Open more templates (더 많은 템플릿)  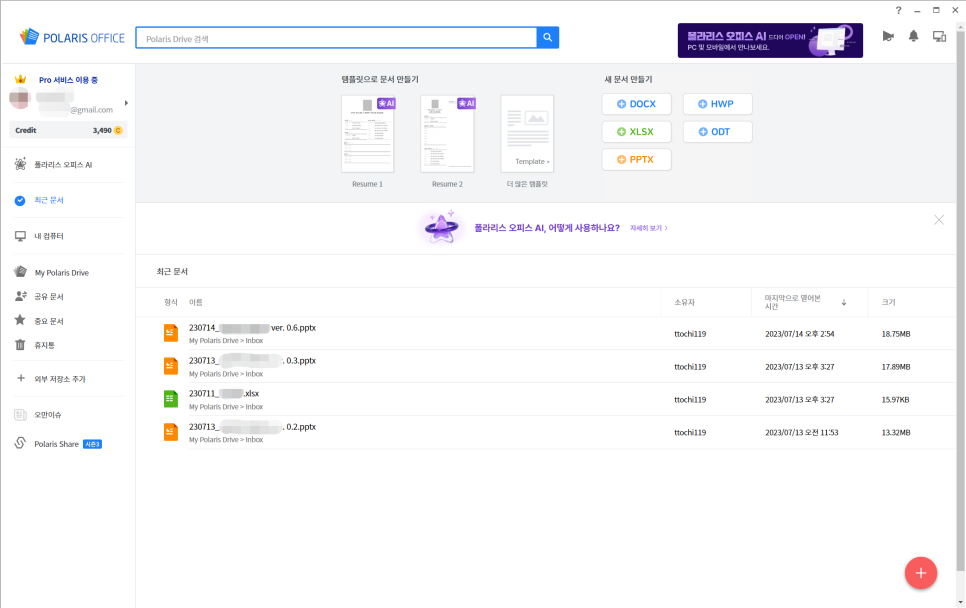click(527, 134)
